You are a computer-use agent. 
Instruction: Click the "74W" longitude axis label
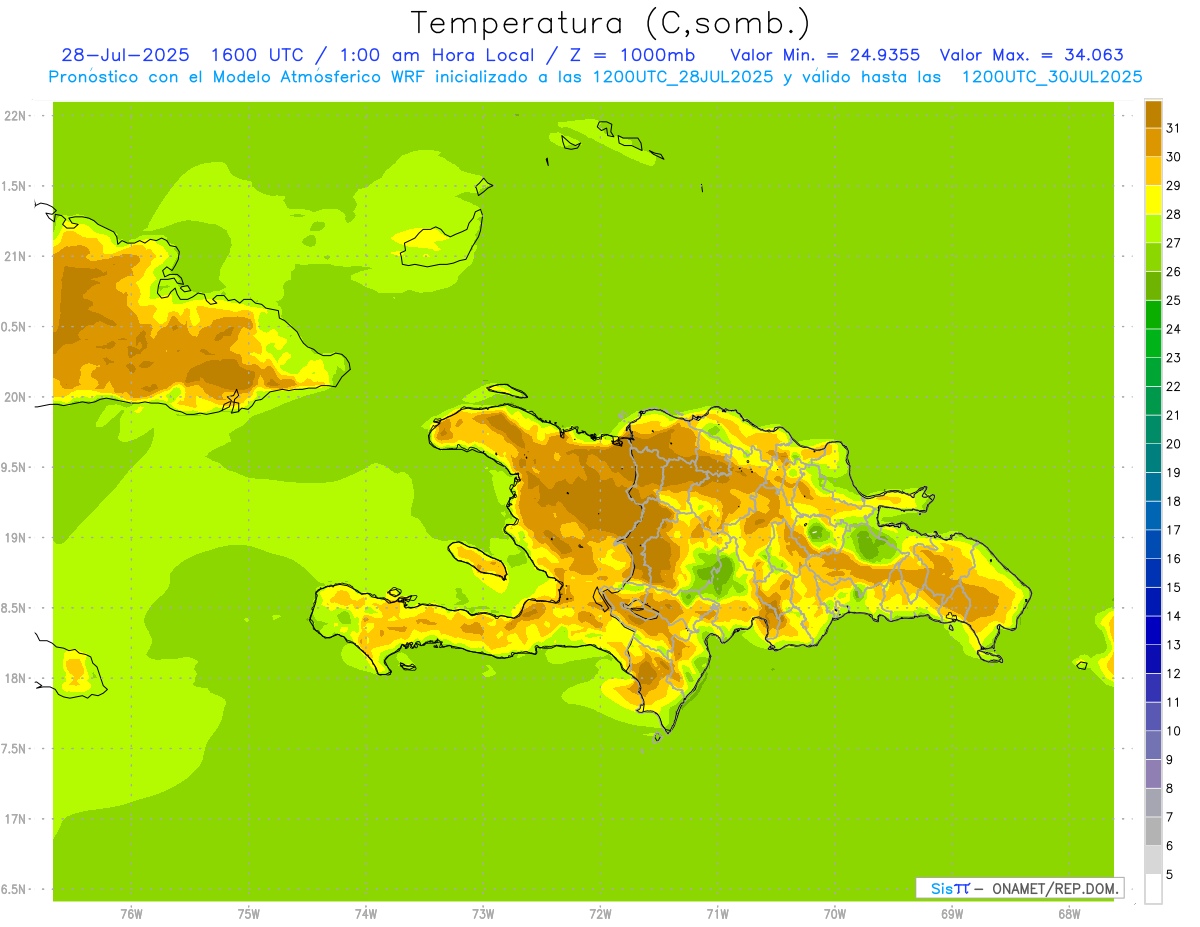pos(366,914)
